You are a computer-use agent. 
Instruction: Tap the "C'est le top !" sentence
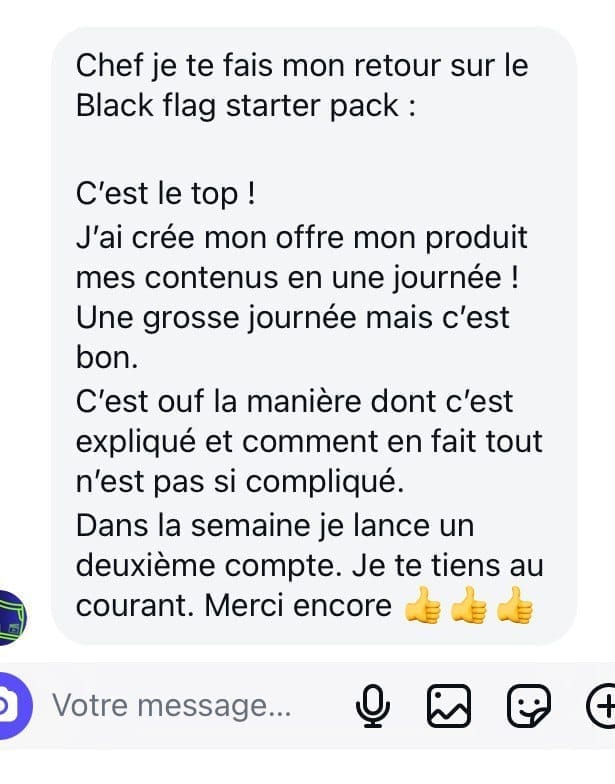point(166,194)
